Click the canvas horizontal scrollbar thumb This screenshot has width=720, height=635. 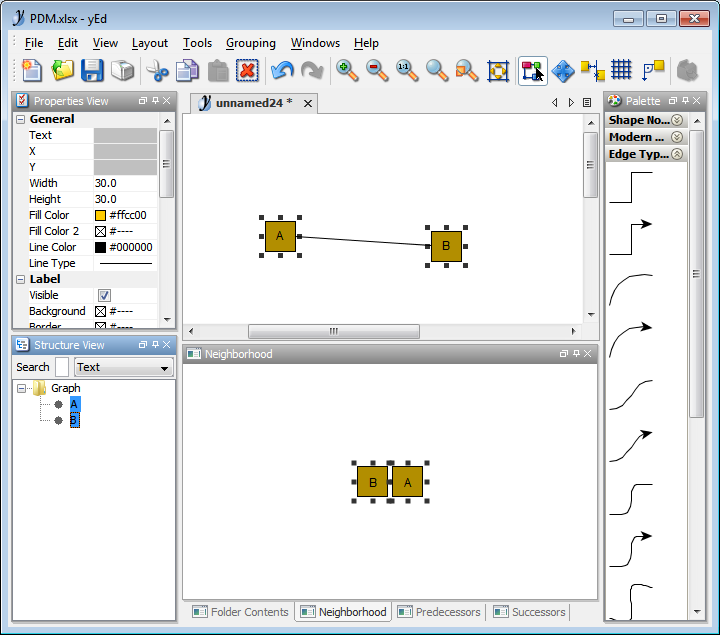334,331
